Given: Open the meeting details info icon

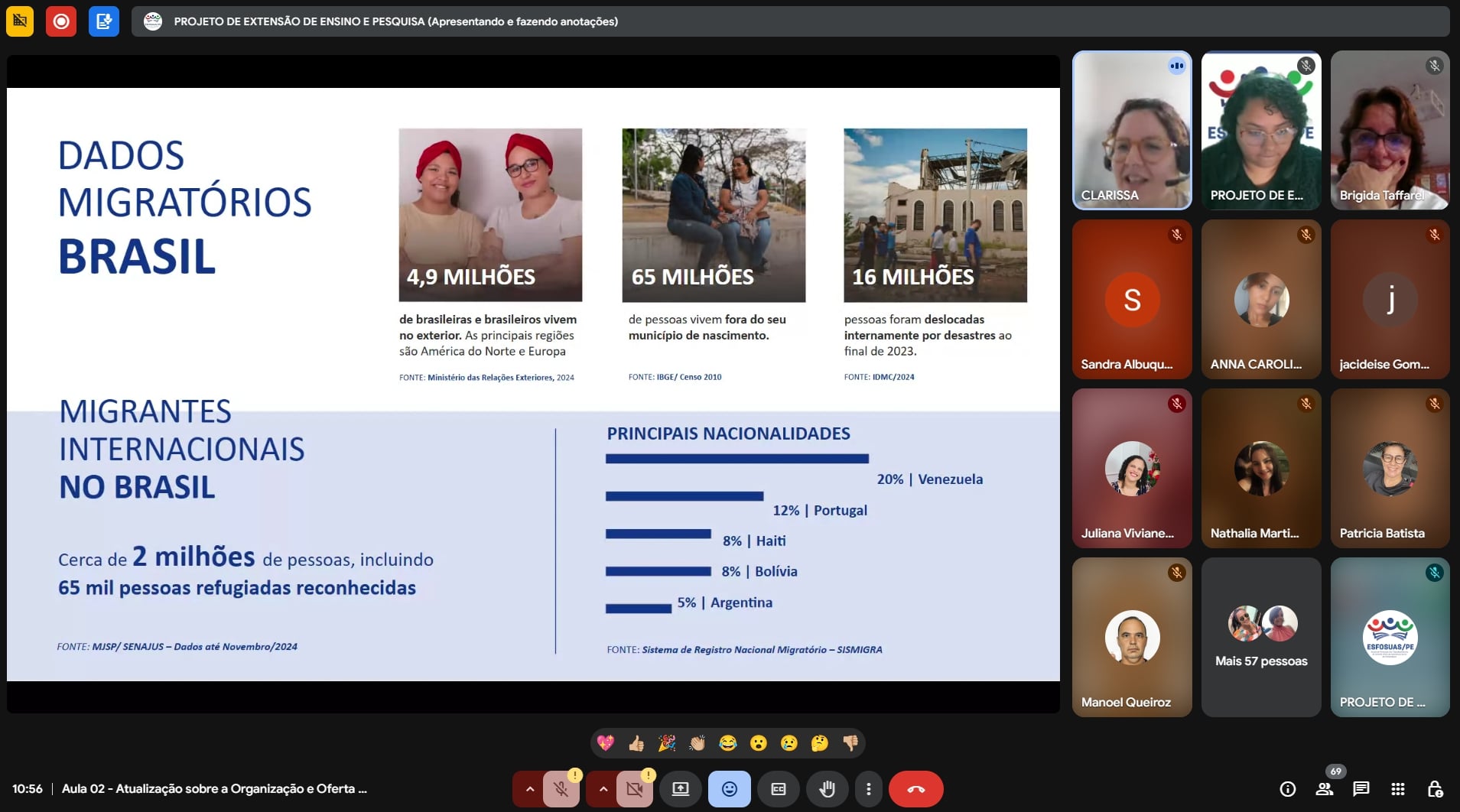Looking at the screenshot, I should pyautogui.click(x=1288, y=789).
